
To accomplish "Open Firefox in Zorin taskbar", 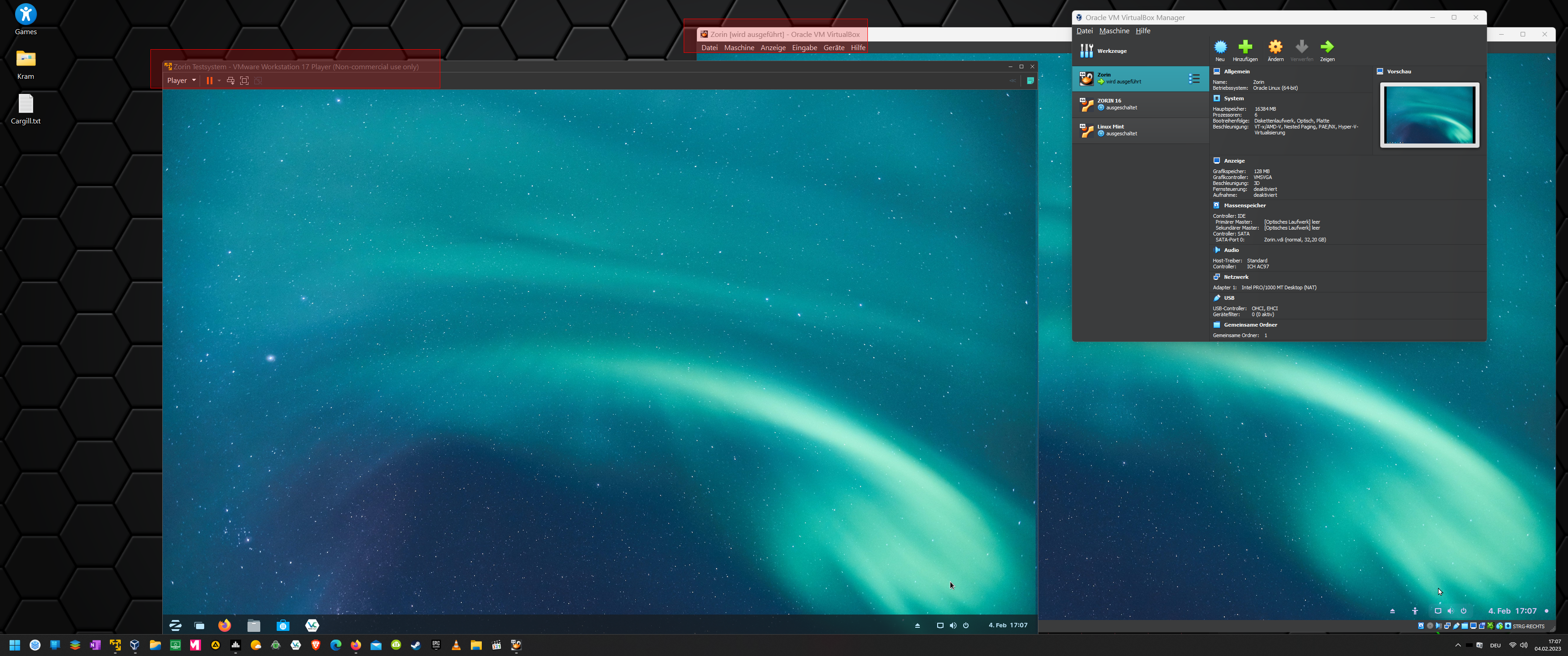I will click(225, 625).
